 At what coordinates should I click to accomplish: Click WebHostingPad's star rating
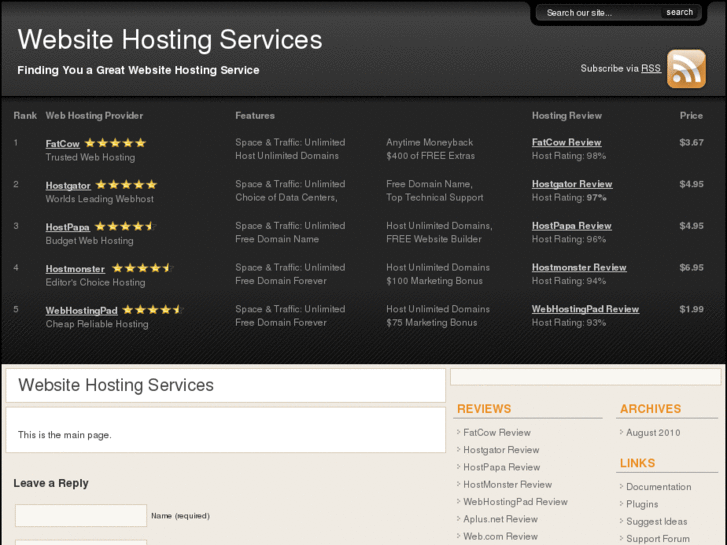[x=153, y=309]
